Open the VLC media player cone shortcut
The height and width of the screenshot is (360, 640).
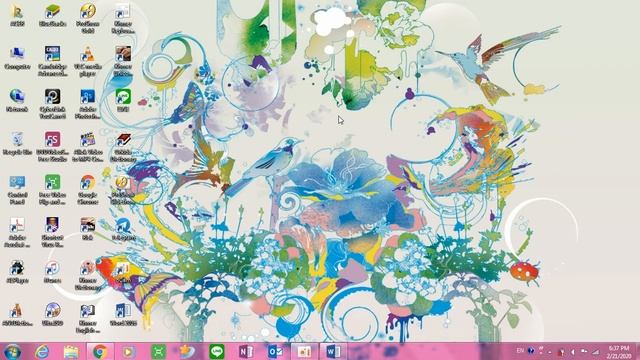click(88, 61)
